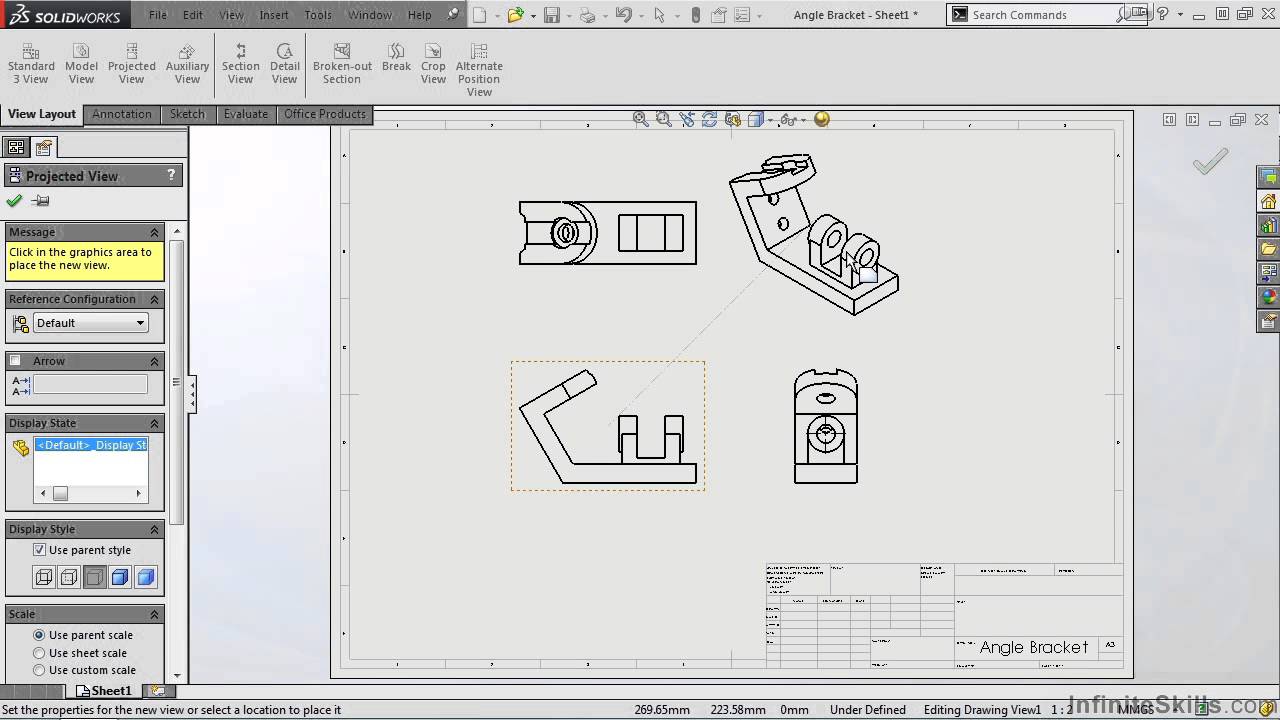Accept the view with corner checkmark
1280x720 pixels.
coord(1210,161)
